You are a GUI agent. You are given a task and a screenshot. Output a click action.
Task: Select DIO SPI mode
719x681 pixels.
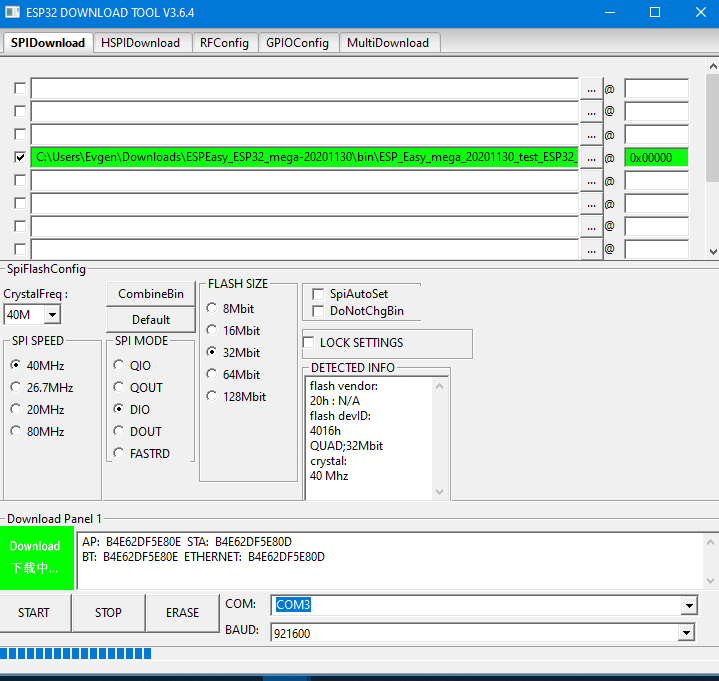point(132,410)
